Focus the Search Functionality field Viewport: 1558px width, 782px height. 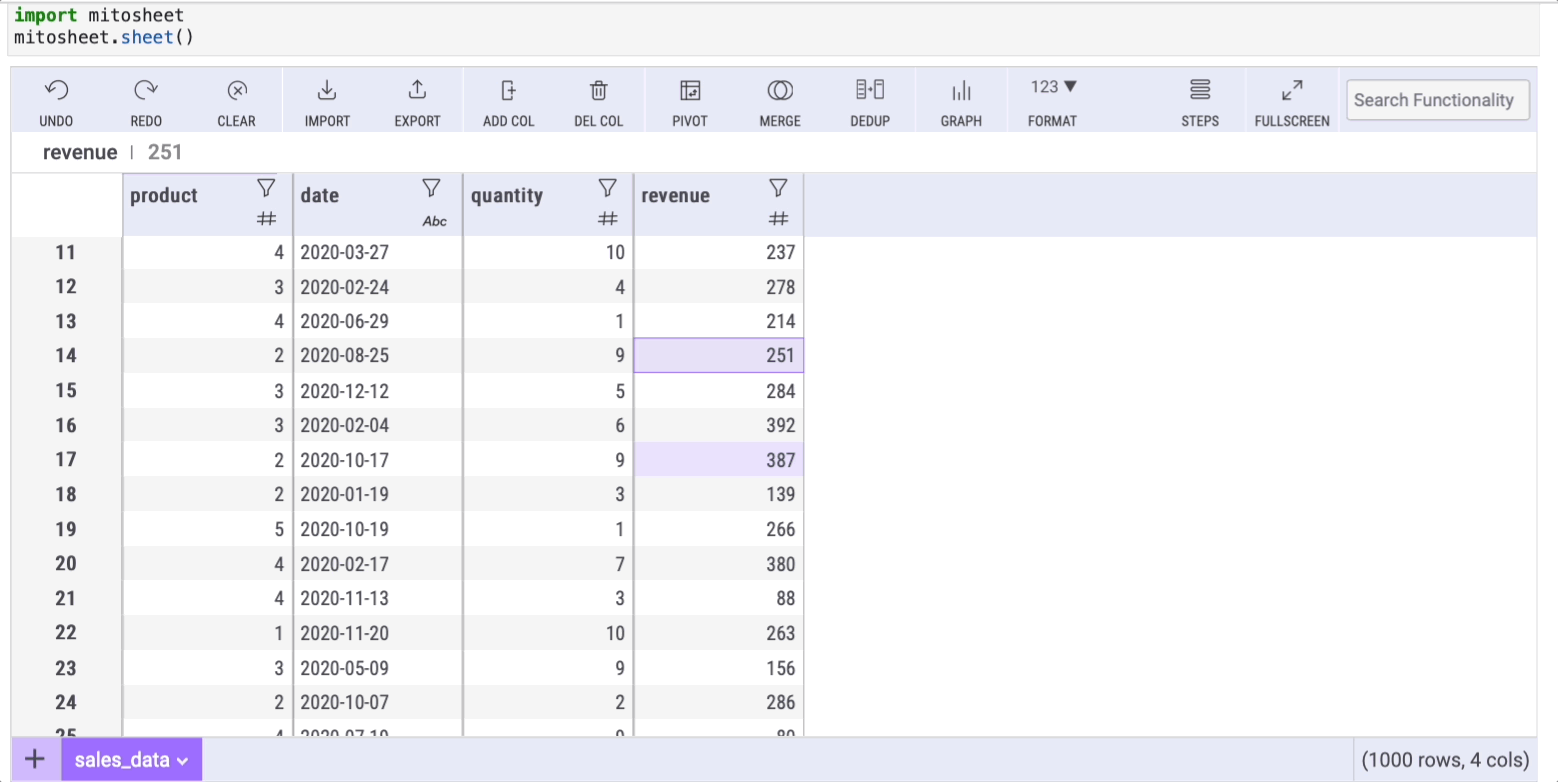click(x=1438, y=100)
